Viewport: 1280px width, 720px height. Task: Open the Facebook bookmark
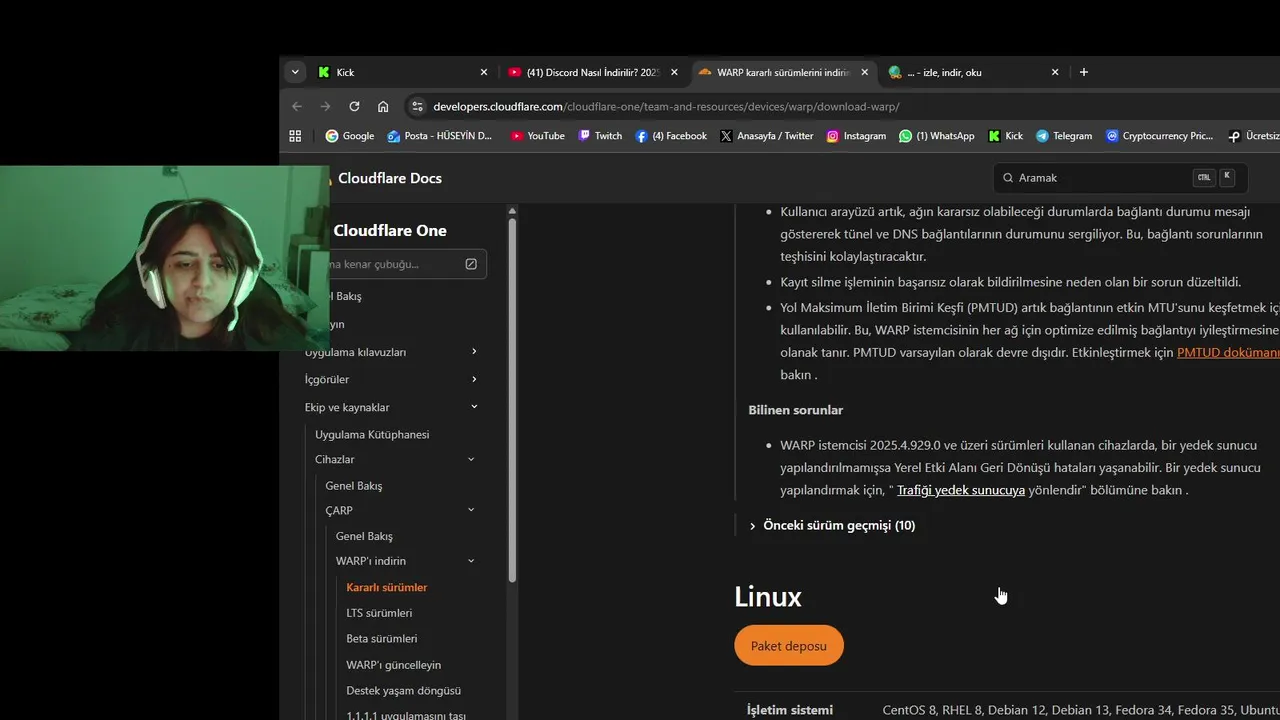(671, 136)
